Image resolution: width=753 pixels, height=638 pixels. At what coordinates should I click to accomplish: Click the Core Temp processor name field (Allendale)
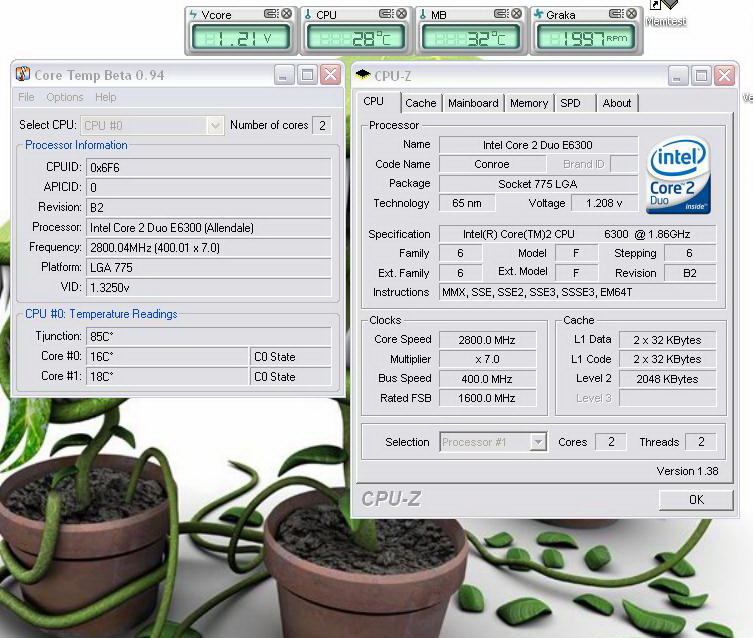point(208,228)
